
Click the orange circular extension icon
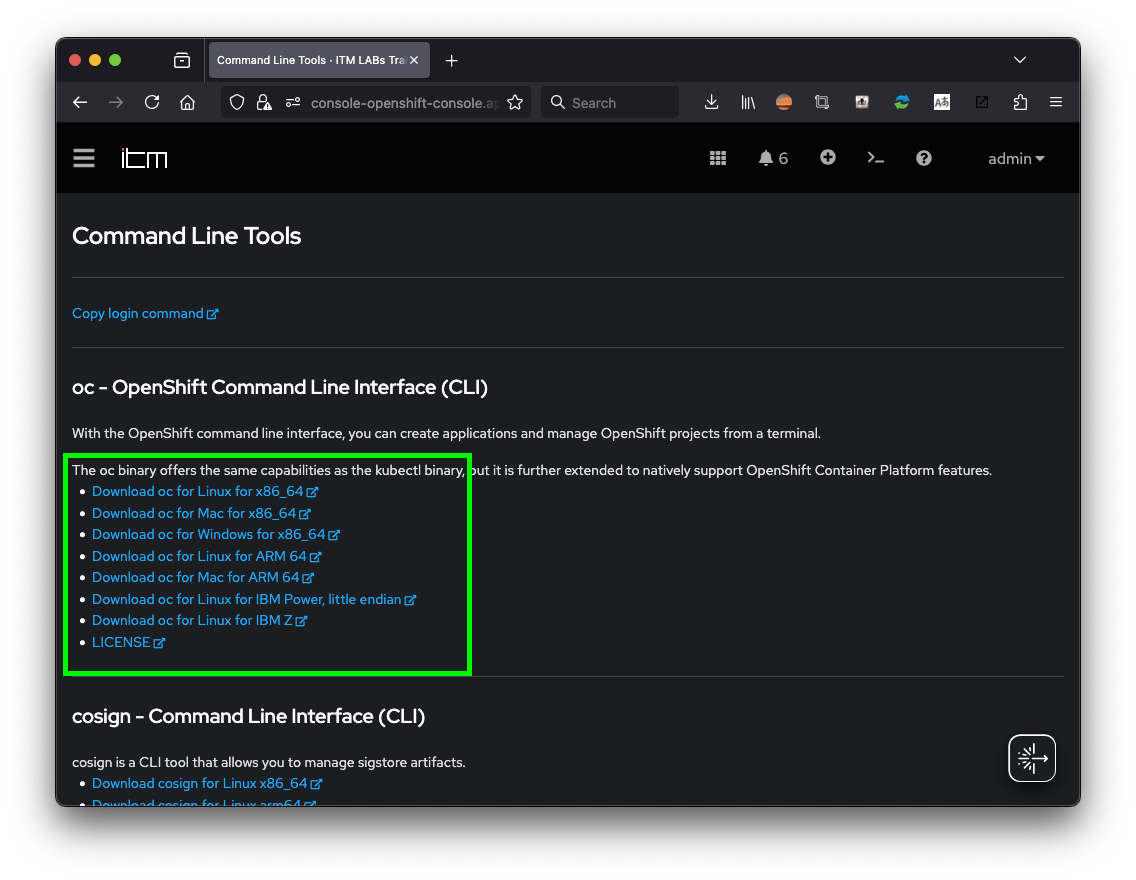(x=784, y=102)
